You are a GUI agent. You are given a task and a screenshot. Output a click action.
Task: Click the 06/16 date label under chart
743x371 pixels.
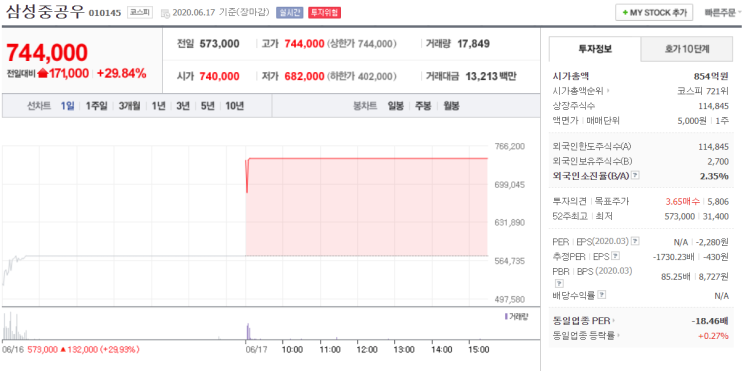coord(12,350)
